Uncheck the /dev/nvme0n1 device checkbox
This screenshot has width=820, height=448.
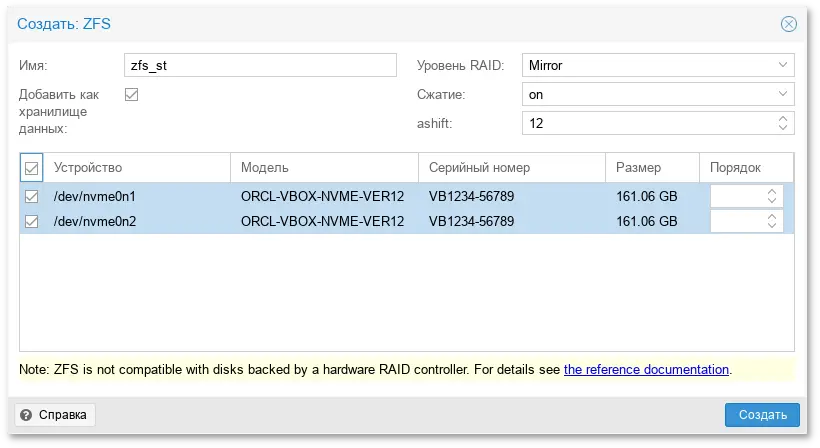[31, 196]
